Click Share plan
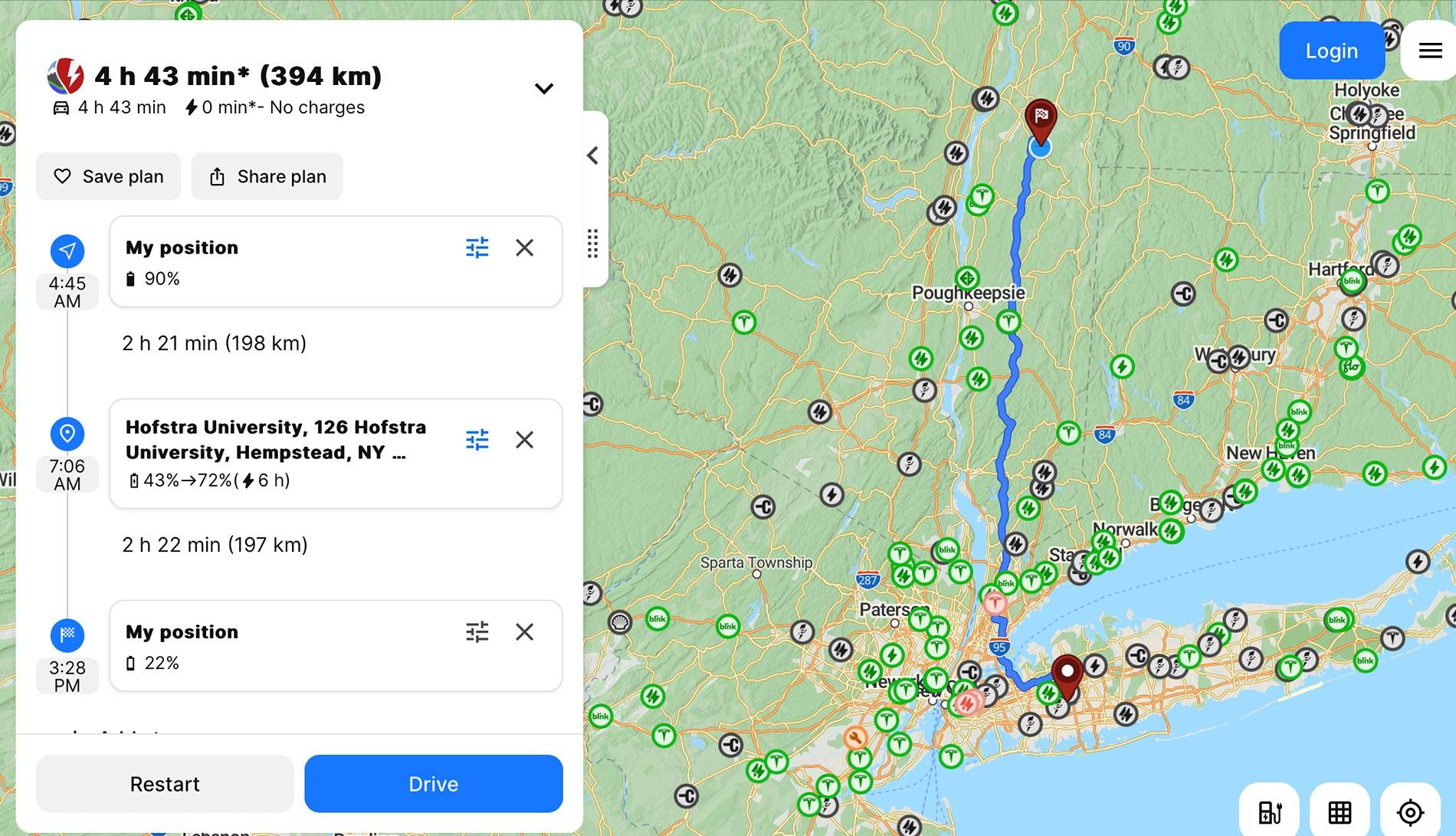The height and width of the screenshot is (836, 1456). (267, 176)
